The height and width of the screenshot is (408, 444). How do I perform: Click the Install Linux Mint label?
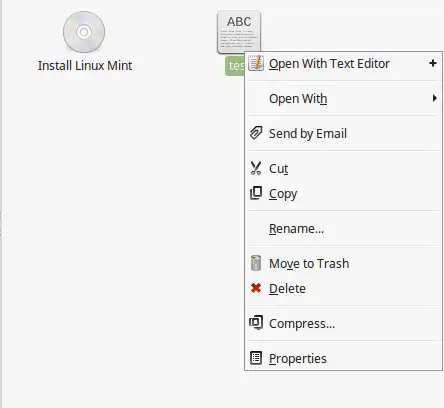pyautogui.click(x=85, y=65)
